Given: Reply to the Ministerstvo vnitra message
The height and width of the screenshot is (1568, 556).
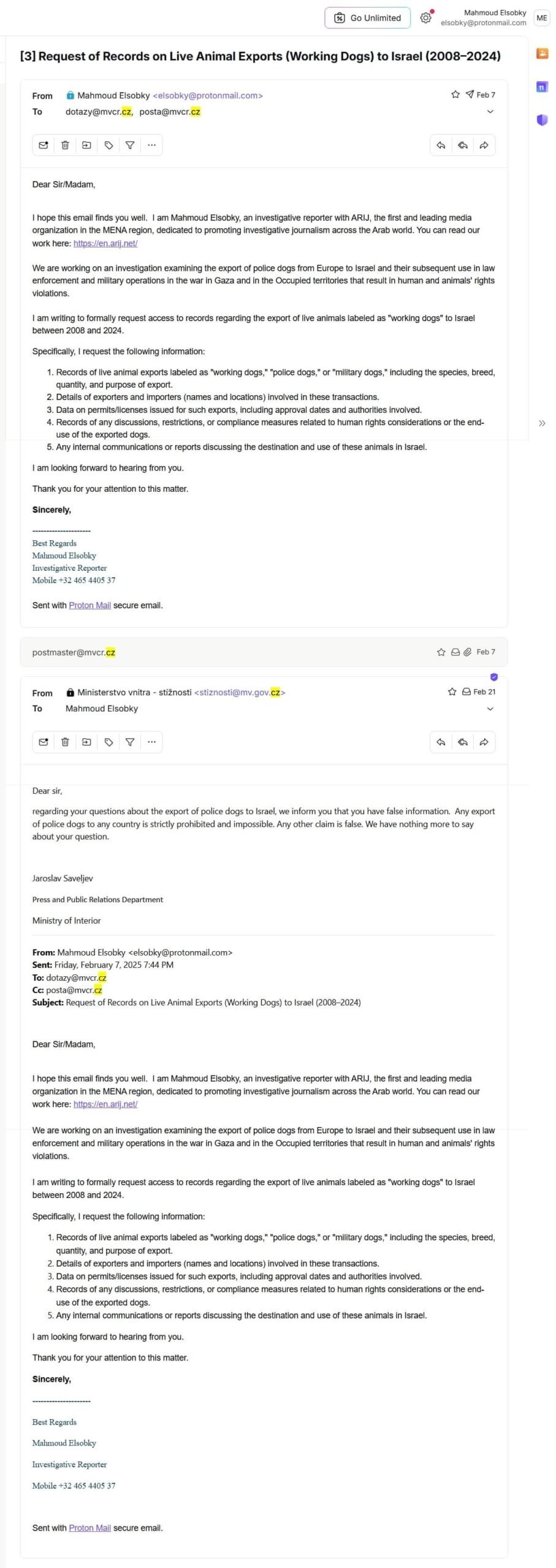Looking at the screenshot, I should pyautogui.click(x=441, y=742).
